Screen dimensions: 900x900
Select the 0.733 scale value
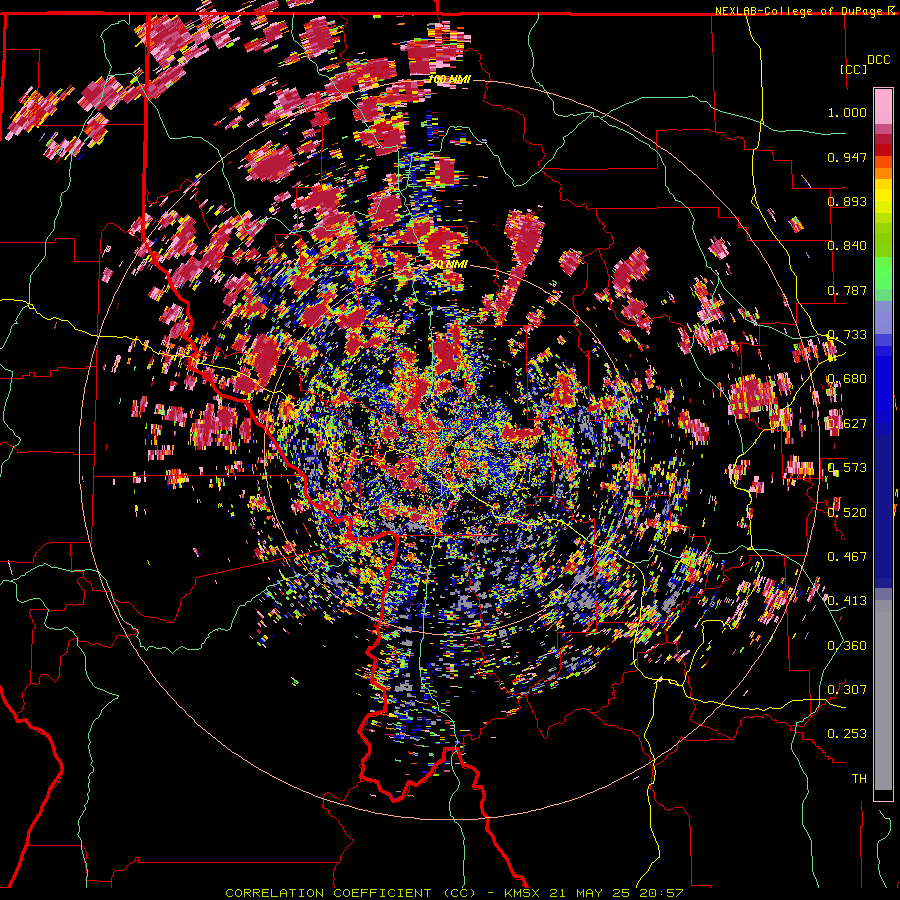coord(847,335)
